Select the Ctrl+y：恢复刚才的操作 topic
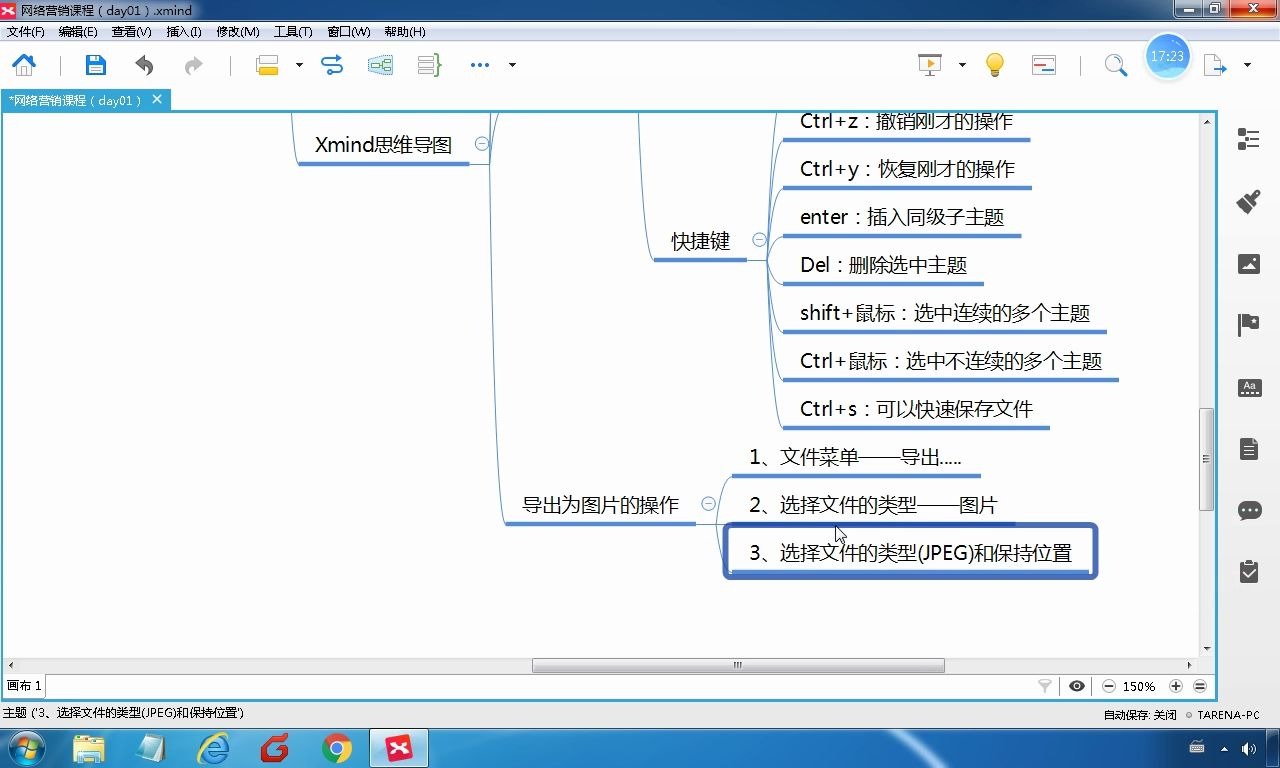 tap(907, 169)
